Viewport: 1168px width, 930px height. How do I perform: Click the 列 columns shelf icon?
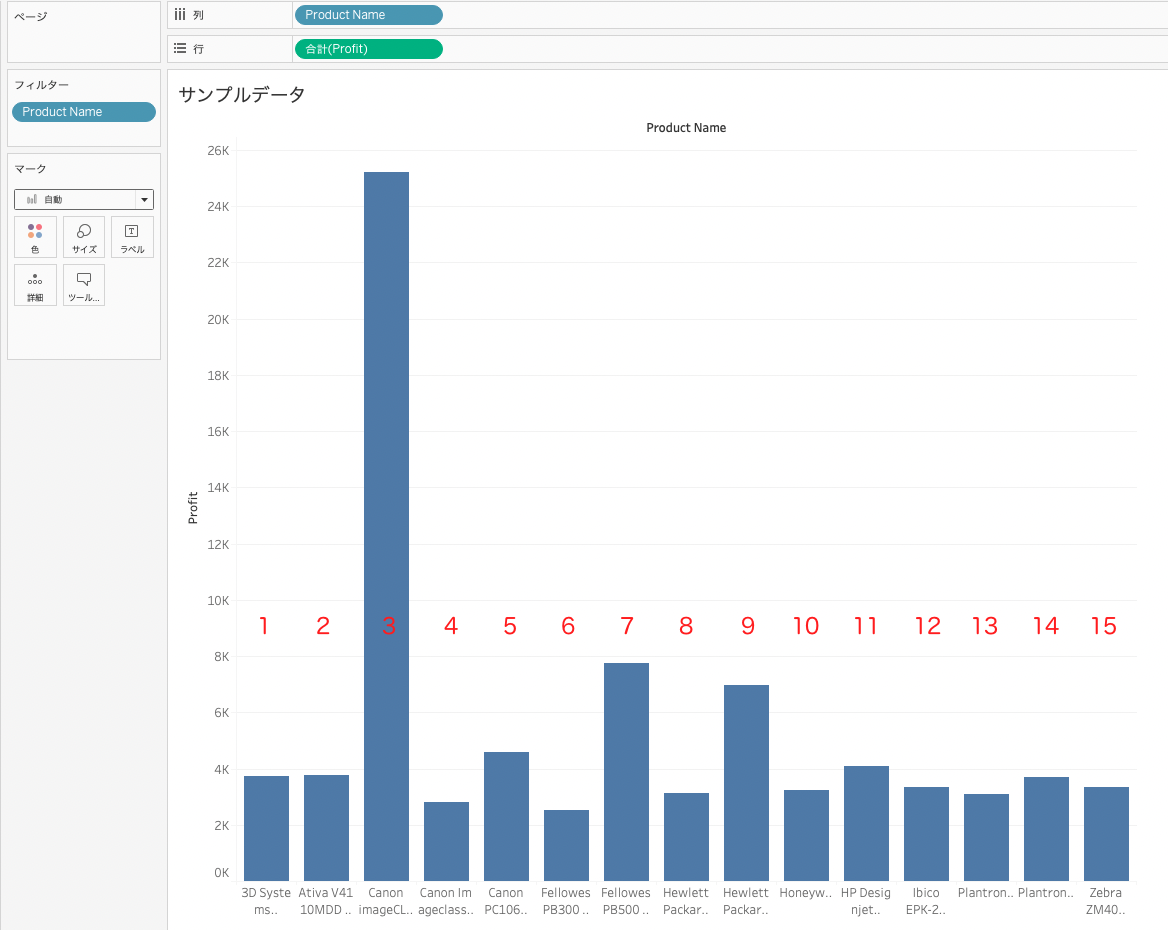tap(180, 15)
